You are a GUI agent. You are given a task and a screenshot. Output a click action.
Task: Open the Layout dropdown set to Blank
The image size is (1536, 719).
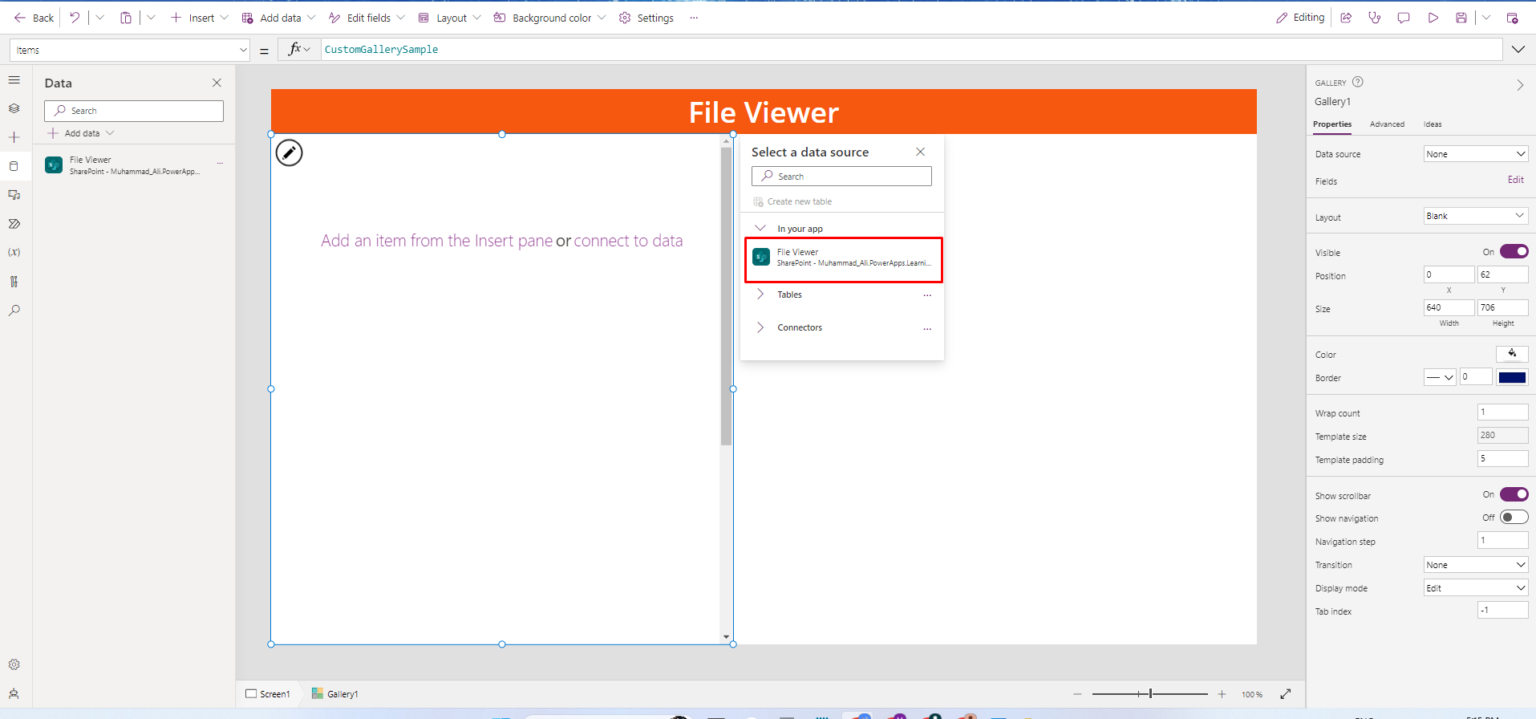pyautogui.click(x=1475, y=215)
